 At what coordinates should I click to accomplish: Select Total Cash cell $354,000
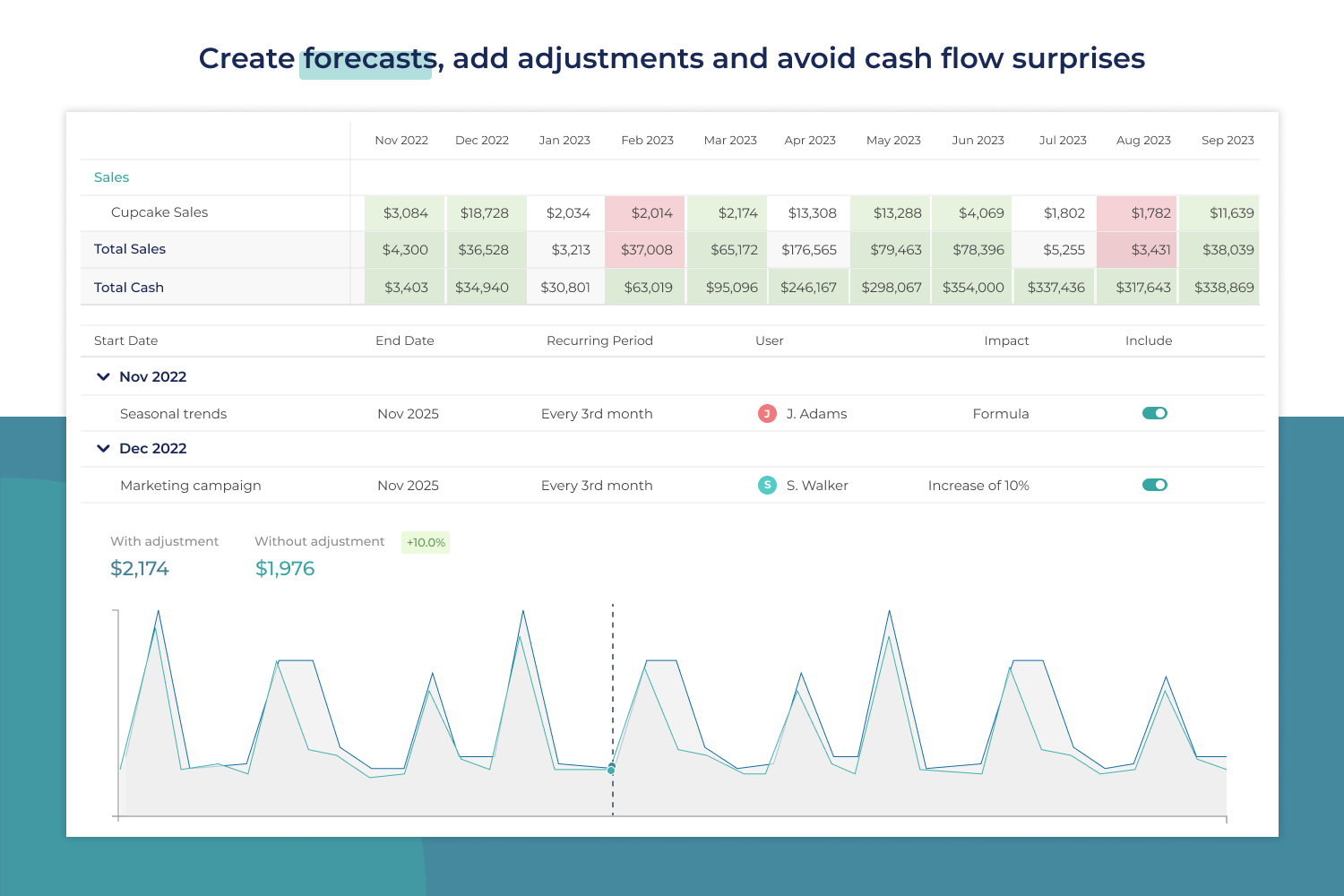972,288
